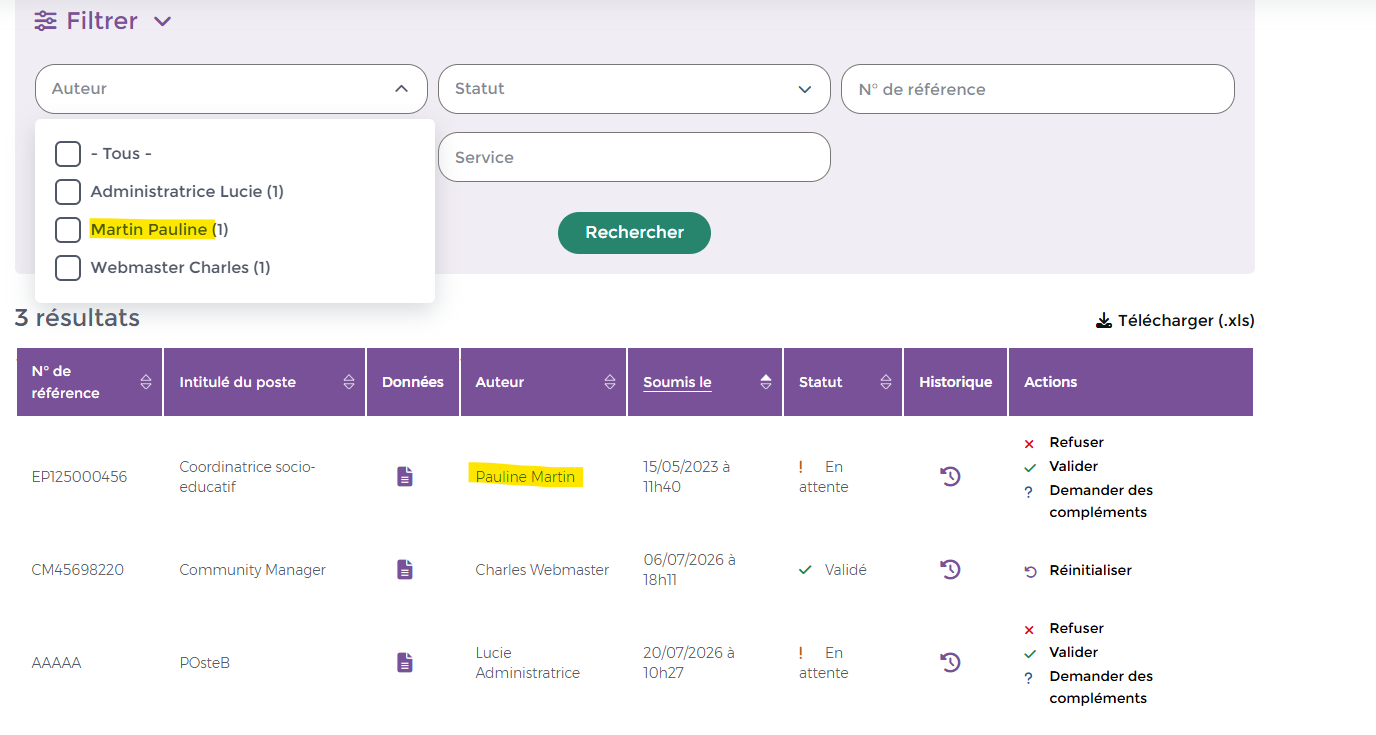Screen dimensions: 1376x735
Task: Focus the N° de référence input field
Action: (x=1038, y=89)
